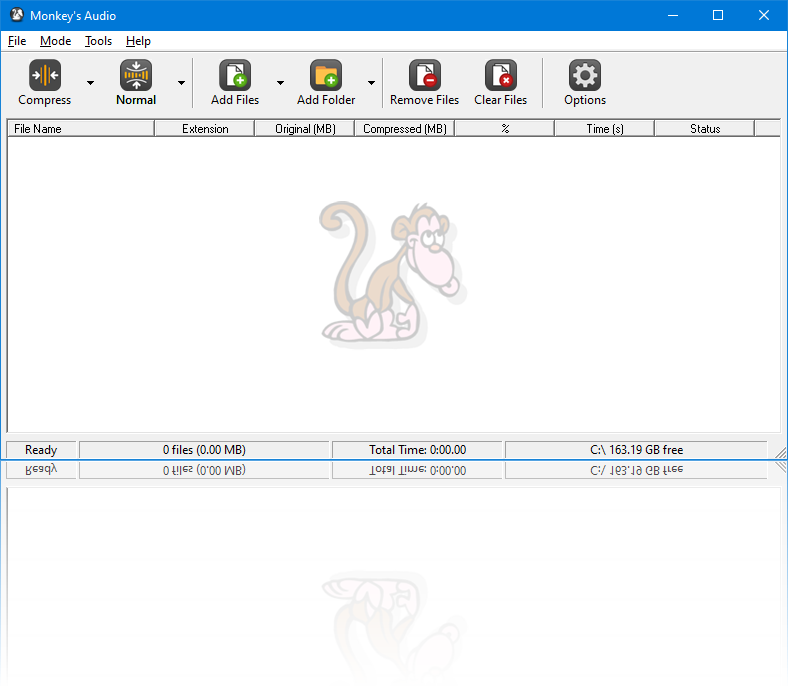Image resolution: width=788 pixels, height=690 pixels.
Task: Click the Clear Files icon
Action: (501, 75)
